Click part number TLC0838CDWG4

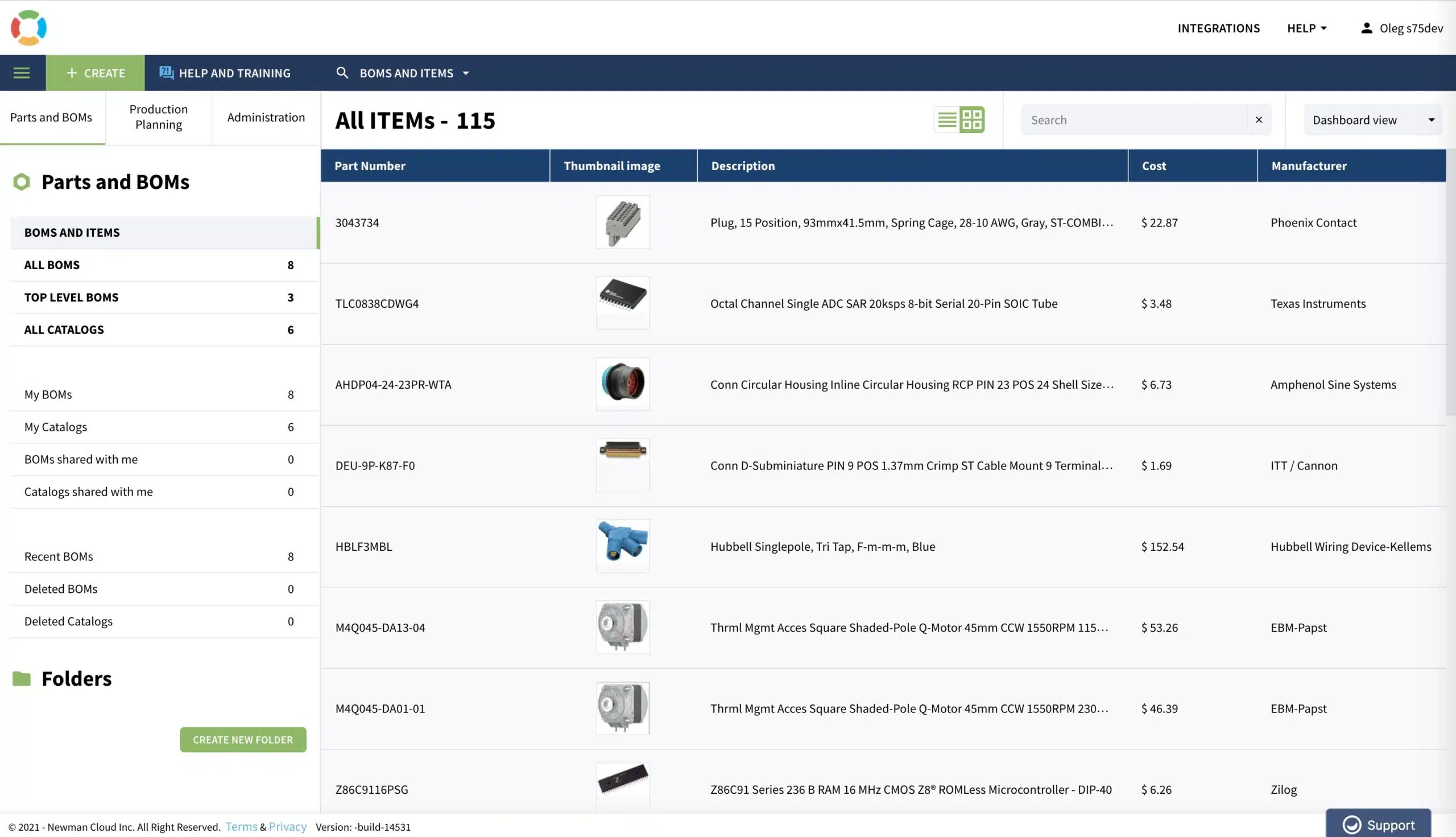[x=377, y=303]
